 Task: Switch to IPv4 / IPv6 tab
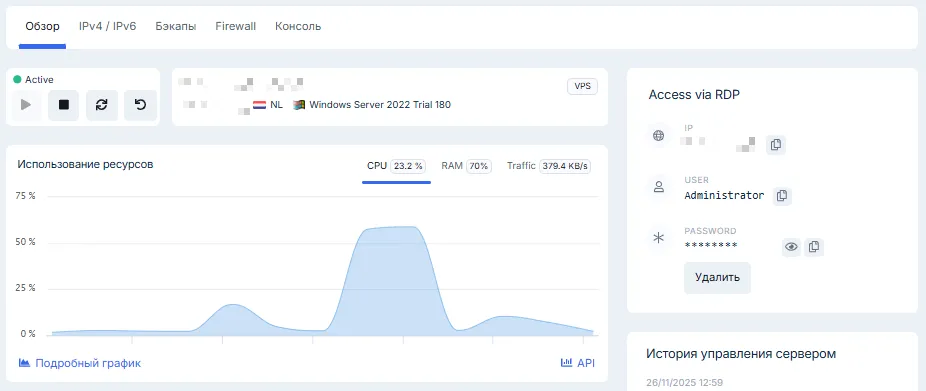coord(107,26)
